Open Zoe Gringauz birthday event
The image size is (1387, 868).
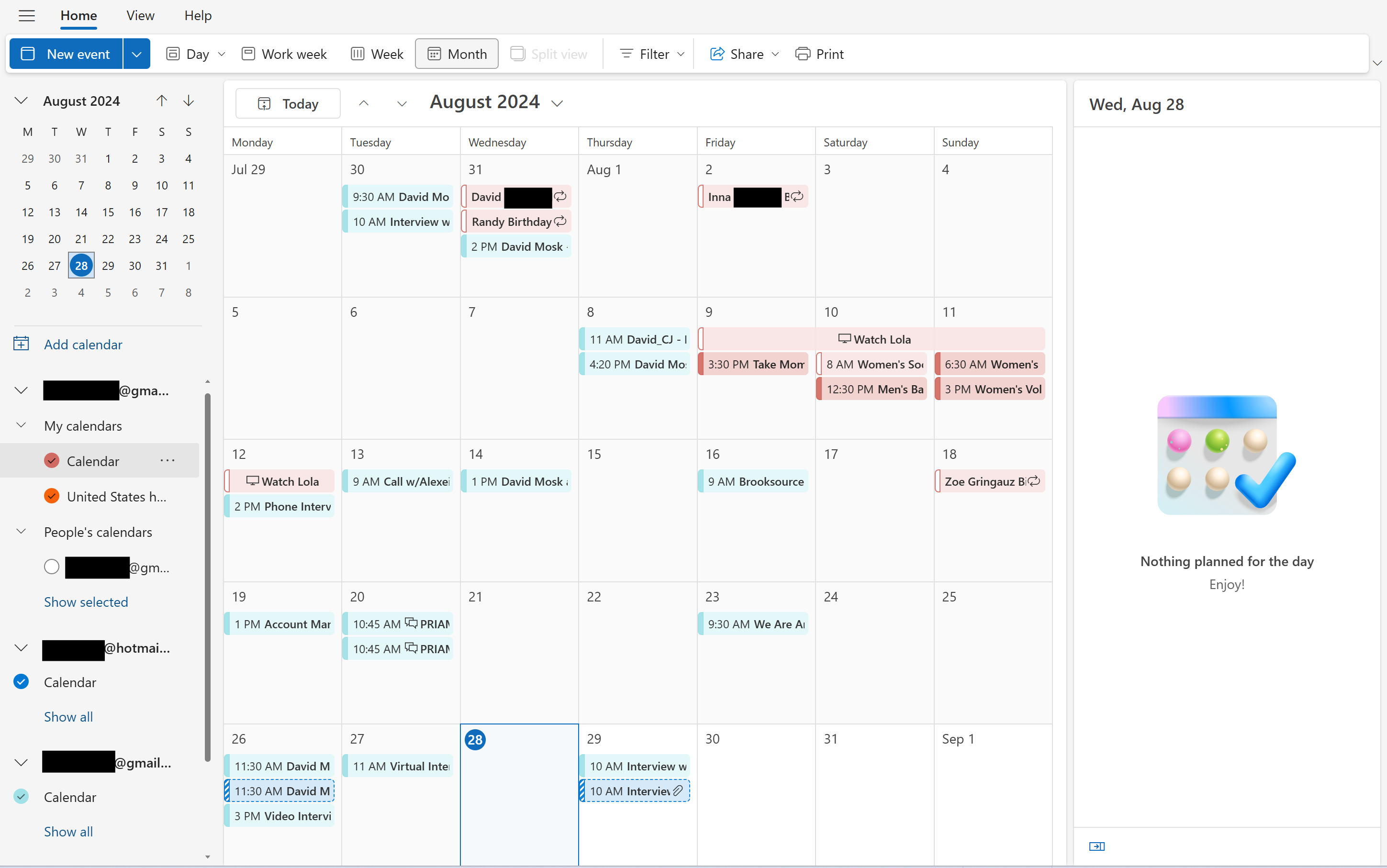[x=990, y=481]
